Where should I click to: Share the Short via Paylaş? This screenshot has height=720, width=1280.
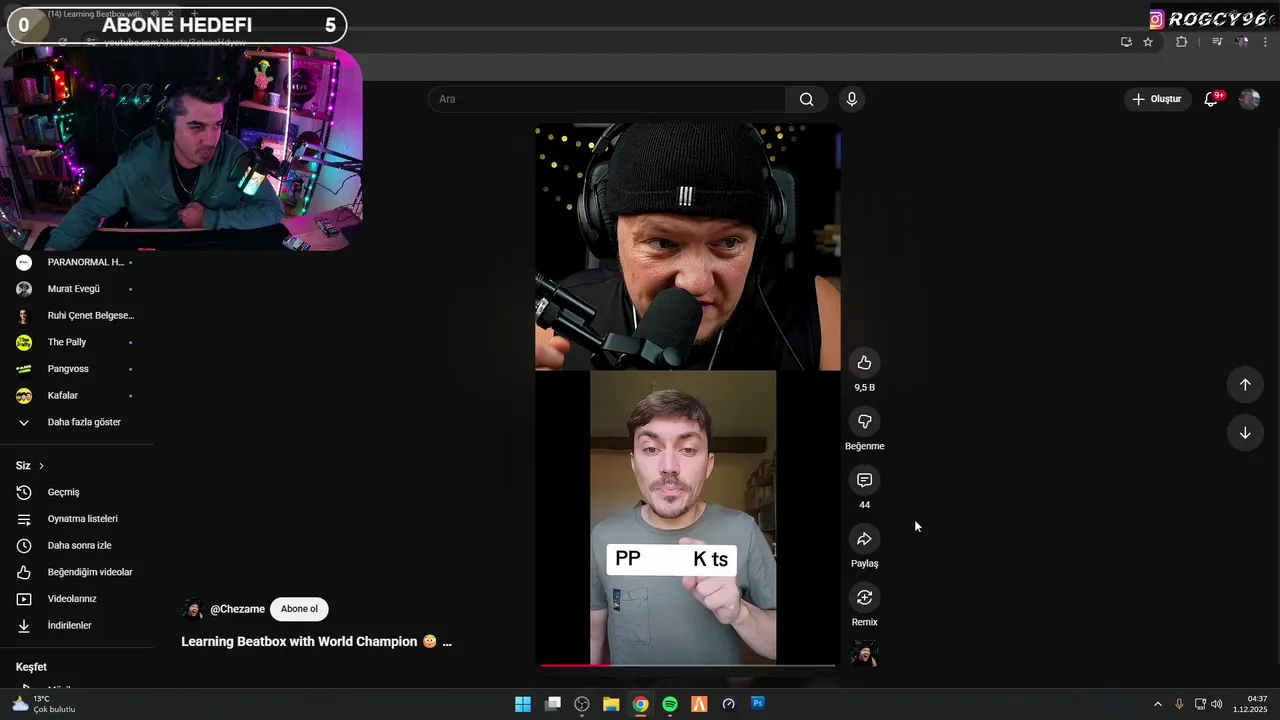tap(864, 539)
